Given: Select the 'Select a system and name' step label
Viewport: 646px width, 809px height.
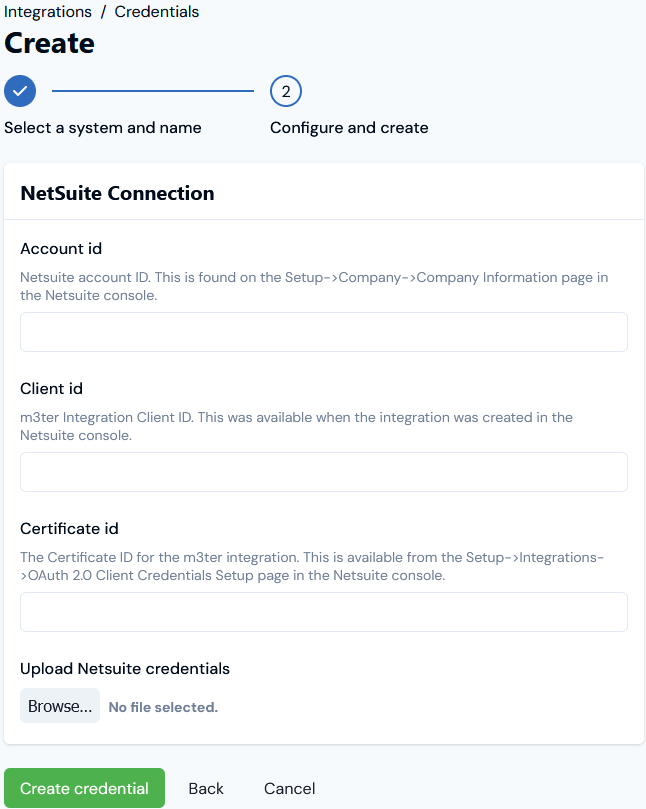Looking at the screenshot, I should point(103,127).
